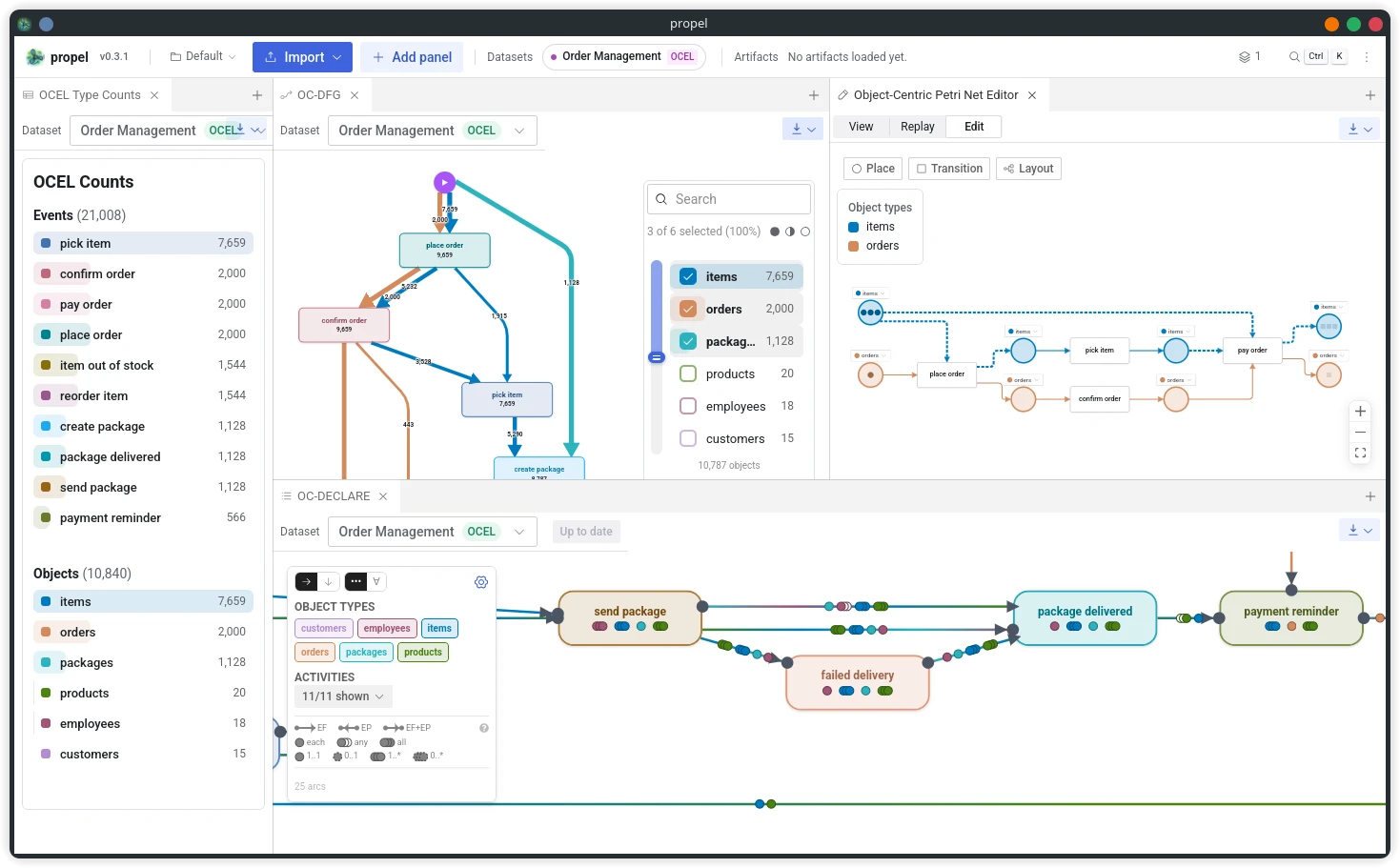The height and width of the screenshot is (868, 1400).
Task: Click the orders orange swatch in Object types legend
Action: coord(854,246)
